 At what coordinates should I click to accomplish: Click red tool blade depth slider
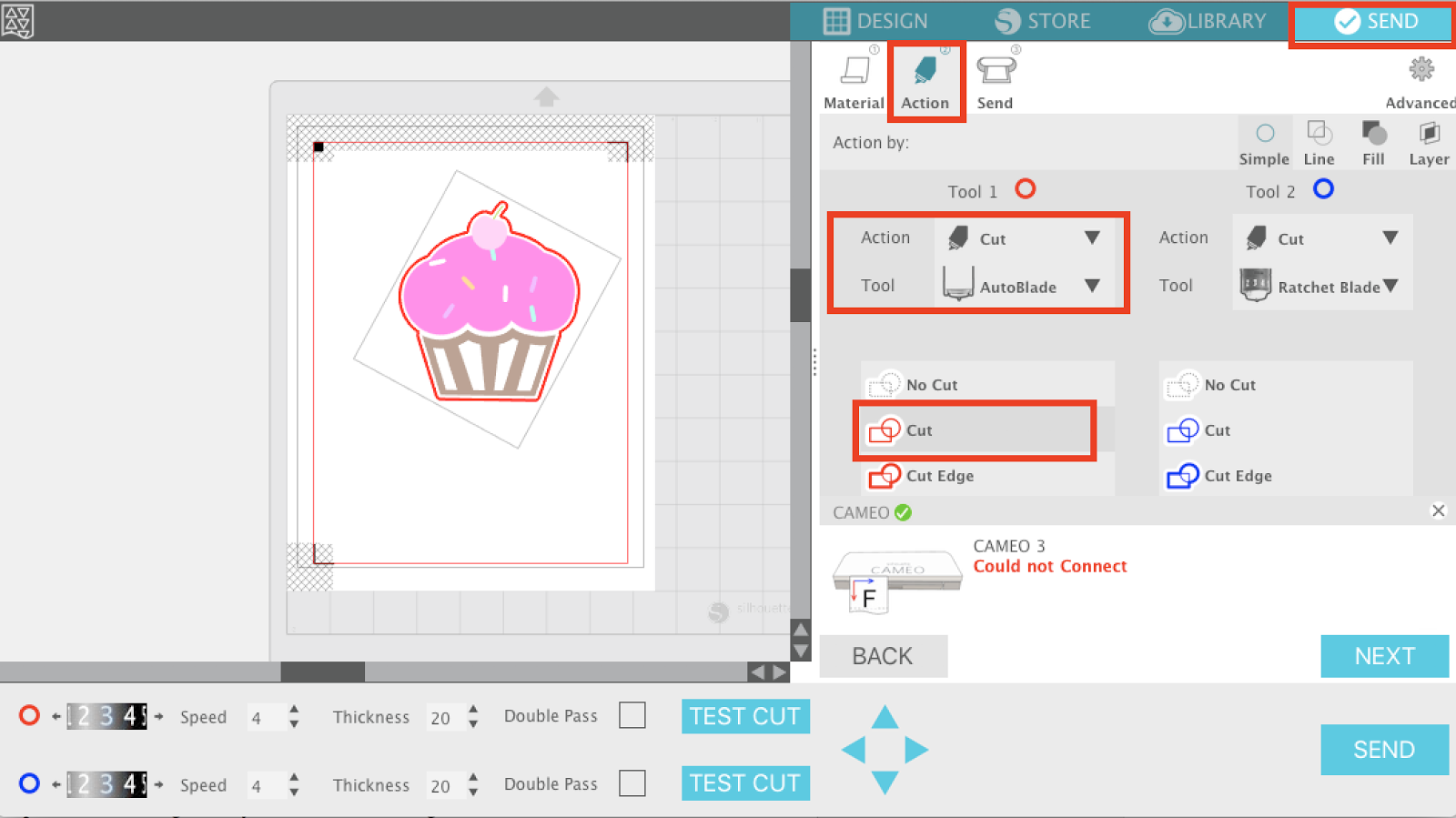[x=106, y=716]
